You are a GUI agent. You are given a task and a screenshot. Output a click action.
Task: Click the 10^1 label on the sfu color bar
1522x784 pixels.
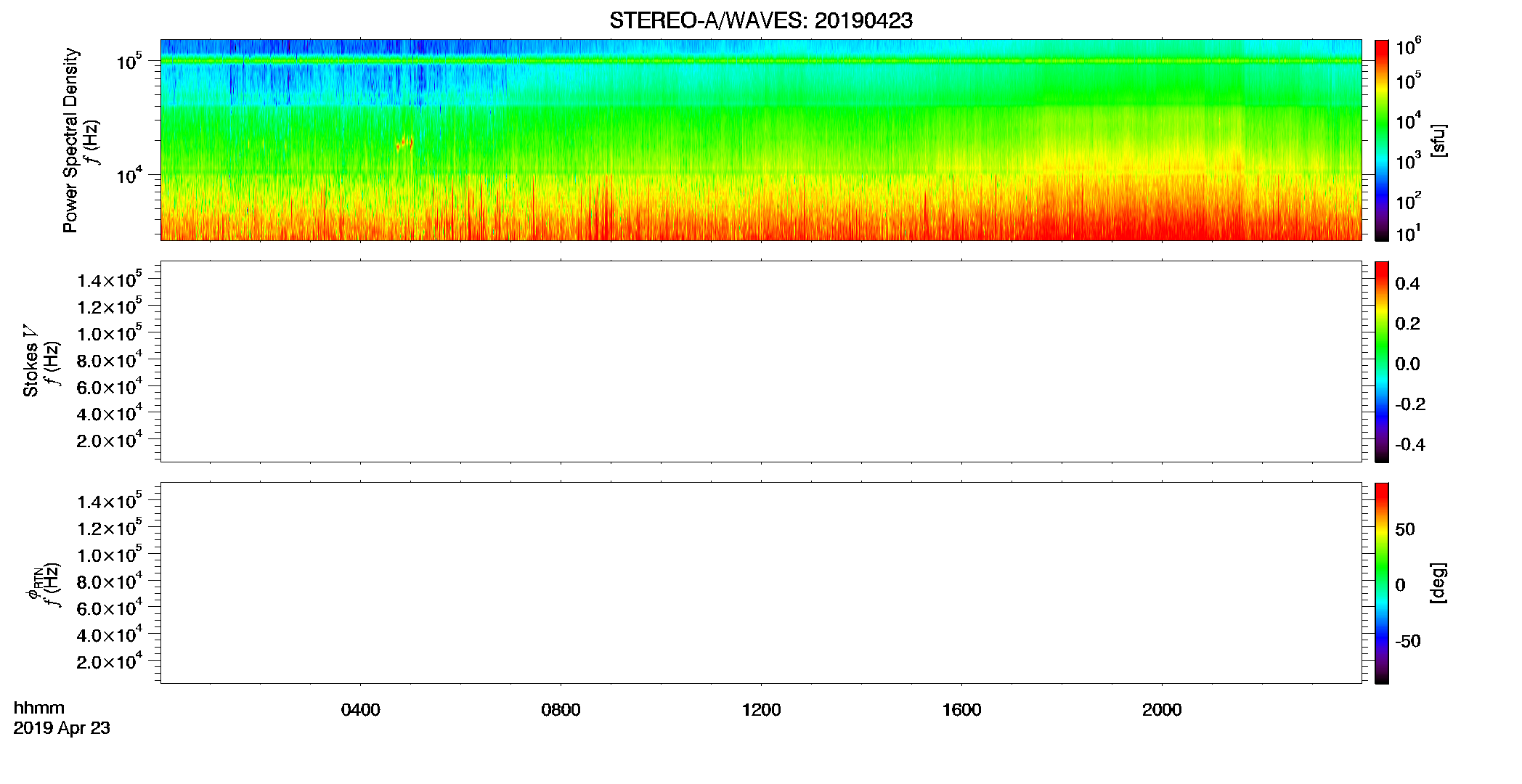(x=1409, y=233)
